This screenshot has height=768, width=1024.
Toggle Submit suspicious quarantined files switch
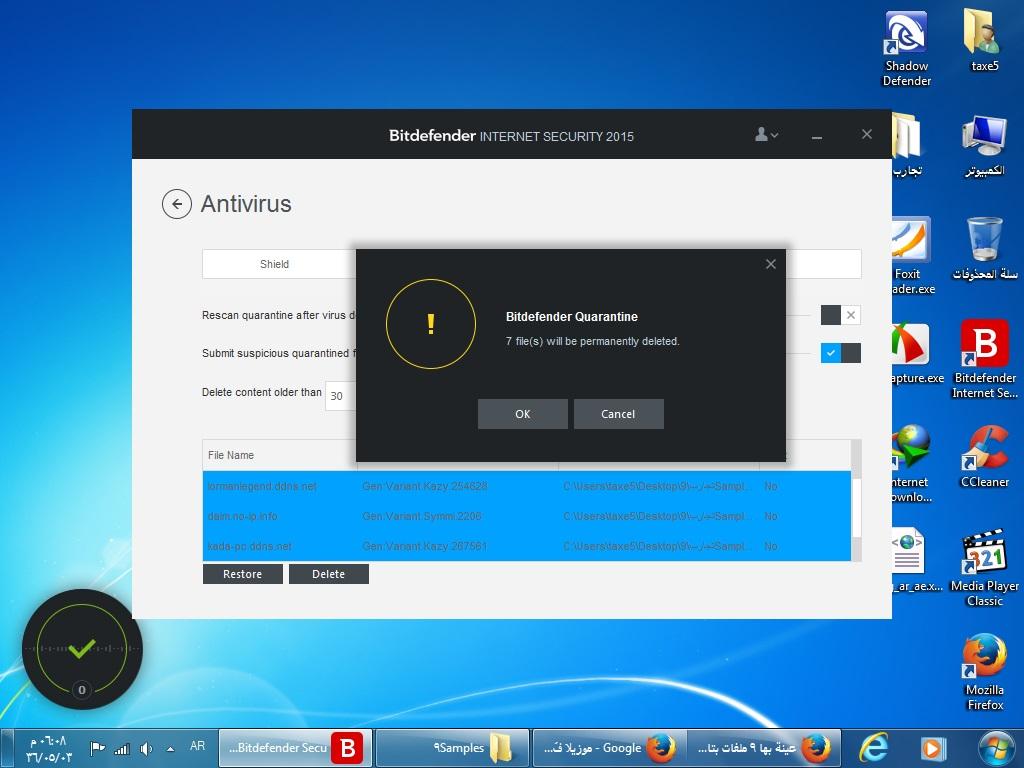tap(840, 353)
